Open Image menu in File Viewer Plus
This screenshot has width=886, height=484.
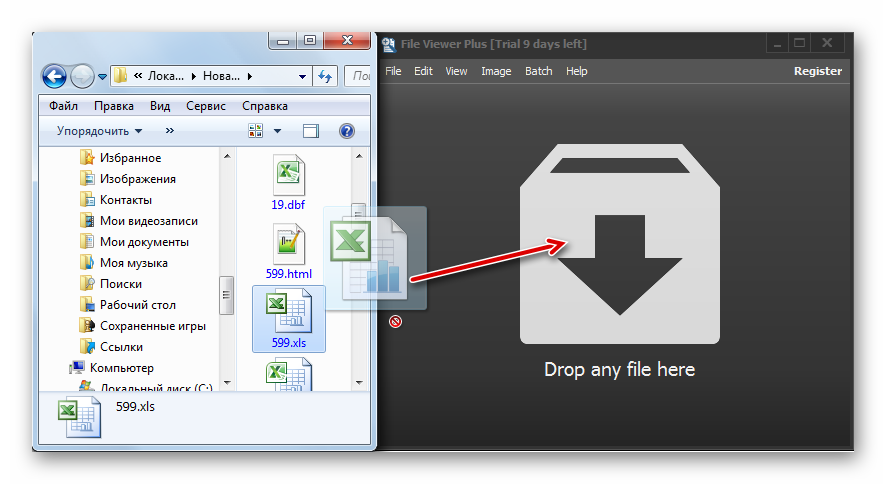pos(496,71)
